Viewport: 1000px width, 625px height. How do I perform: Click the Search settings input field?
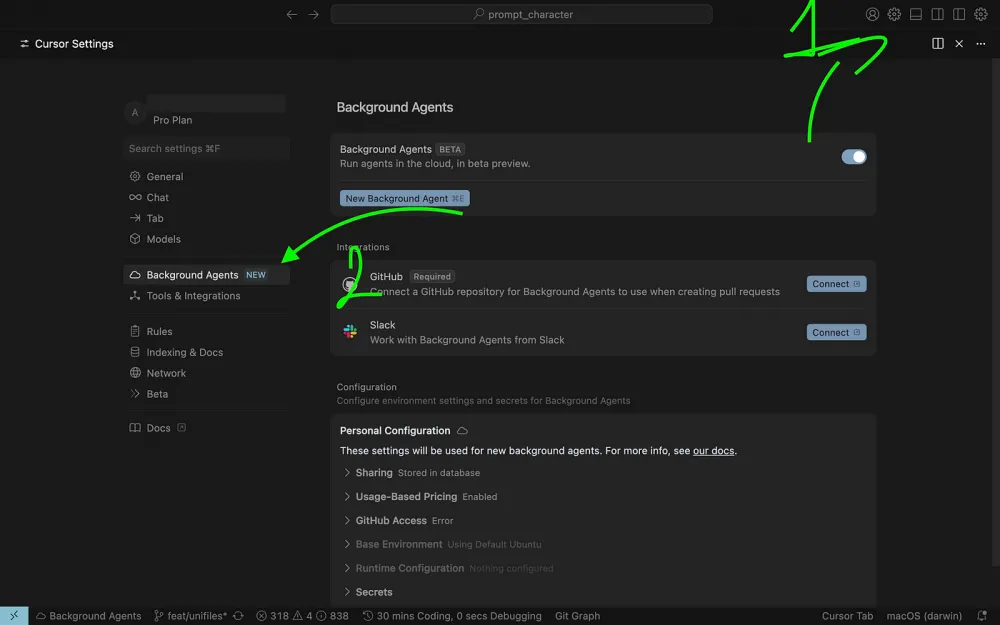tap(207, 149)
